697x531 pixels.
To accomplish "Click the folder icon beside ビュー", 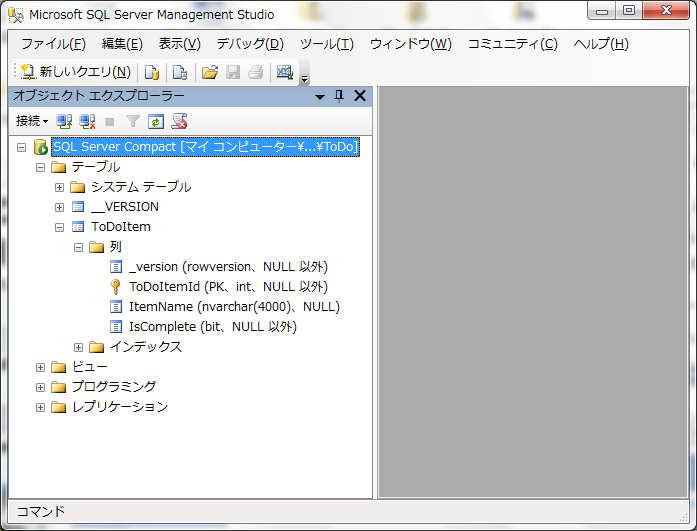I will click(58, 367).
